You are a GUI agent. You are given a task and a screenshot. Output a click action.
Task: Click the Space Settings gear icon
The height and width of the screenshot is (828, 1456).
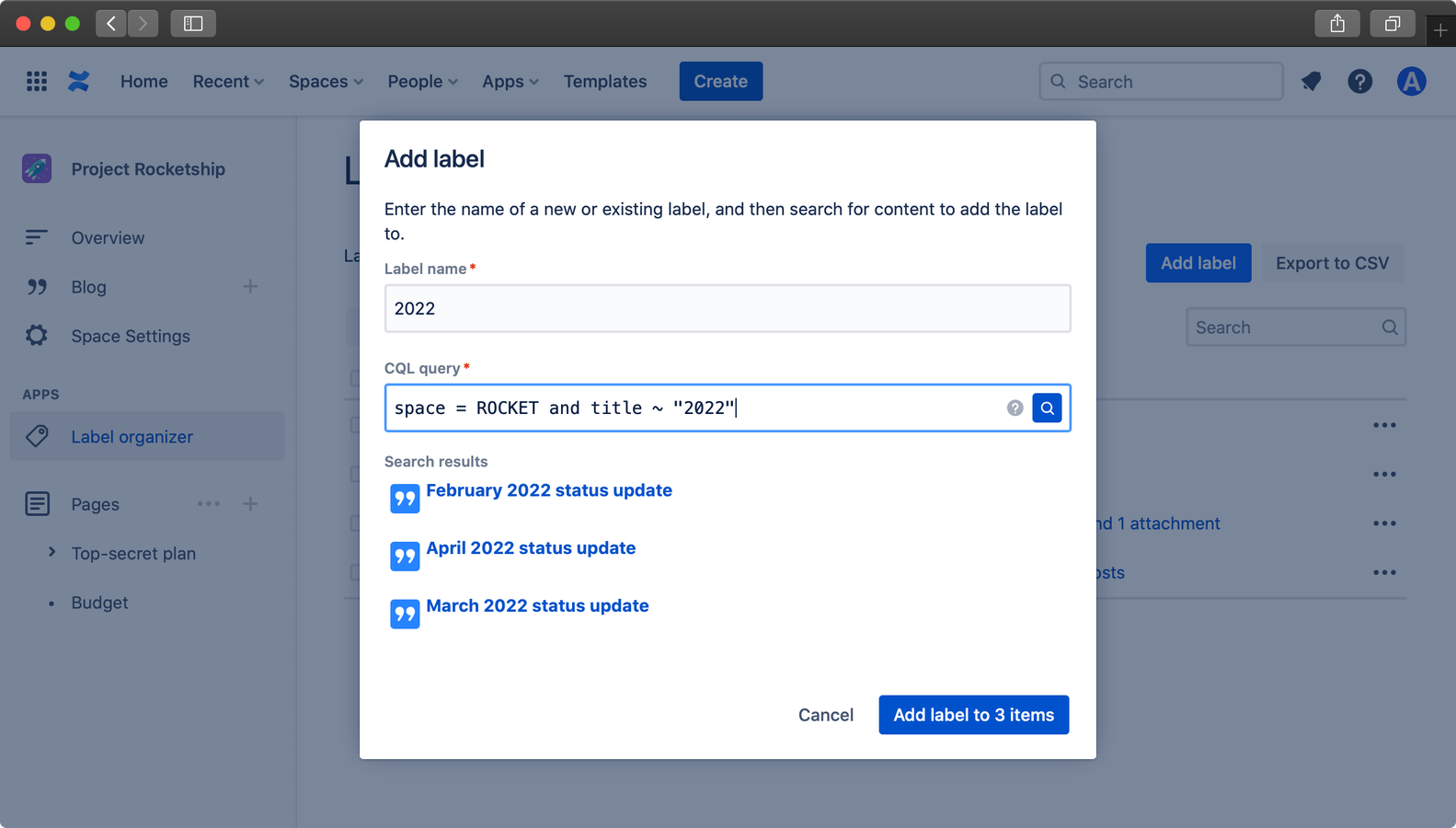coord(37,336)
